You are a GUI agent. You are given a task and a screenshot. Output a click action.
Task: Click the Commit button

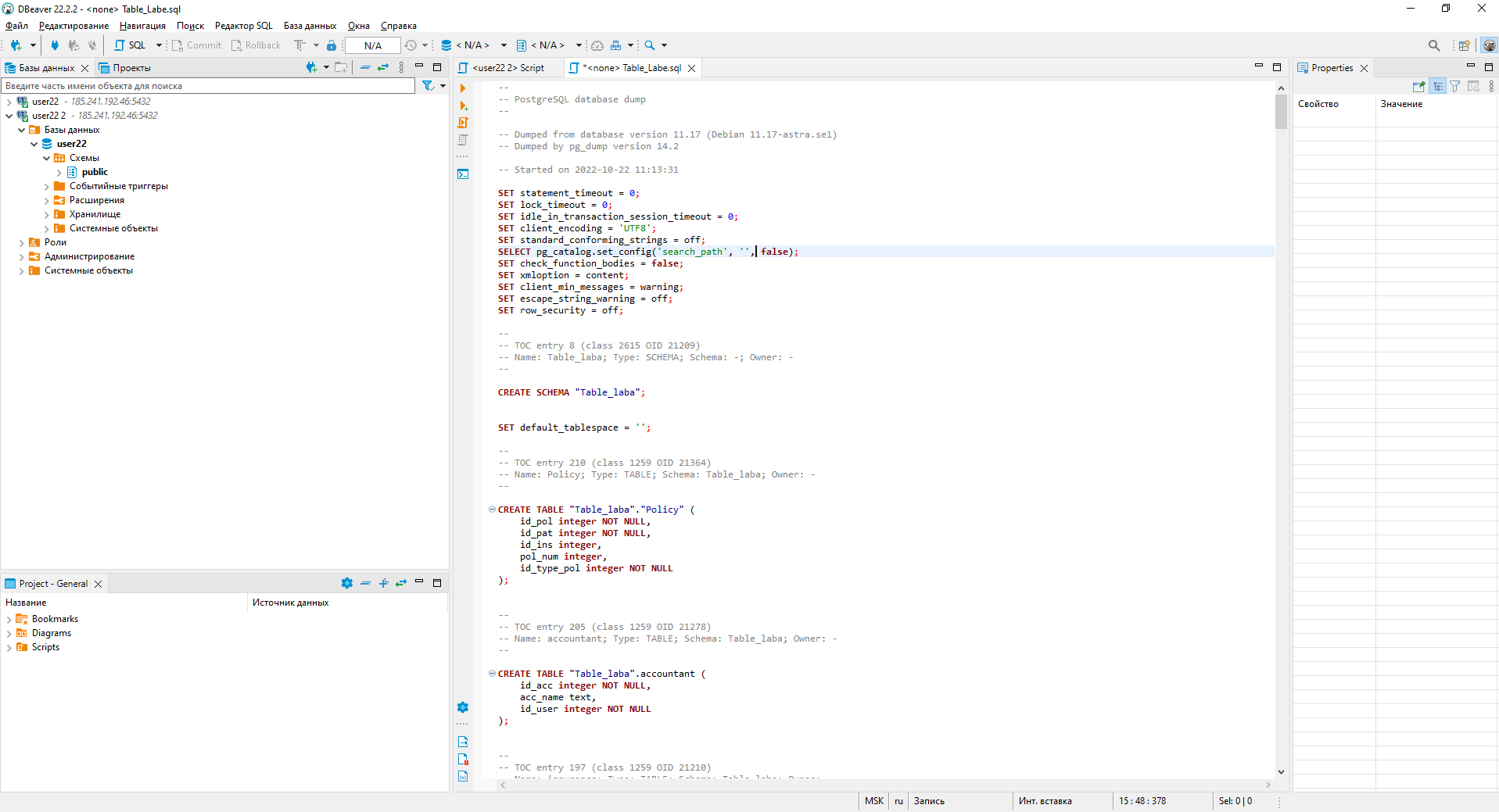click(x=197, y=45)
